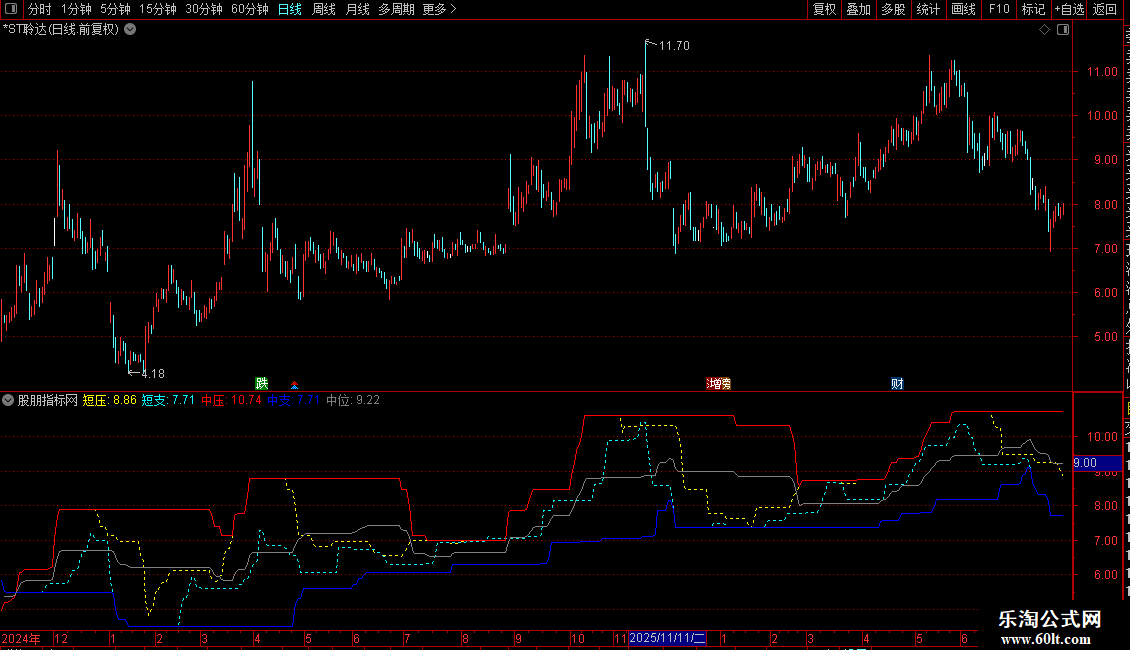Select the 日线 daily period

(x=290, y=9)
